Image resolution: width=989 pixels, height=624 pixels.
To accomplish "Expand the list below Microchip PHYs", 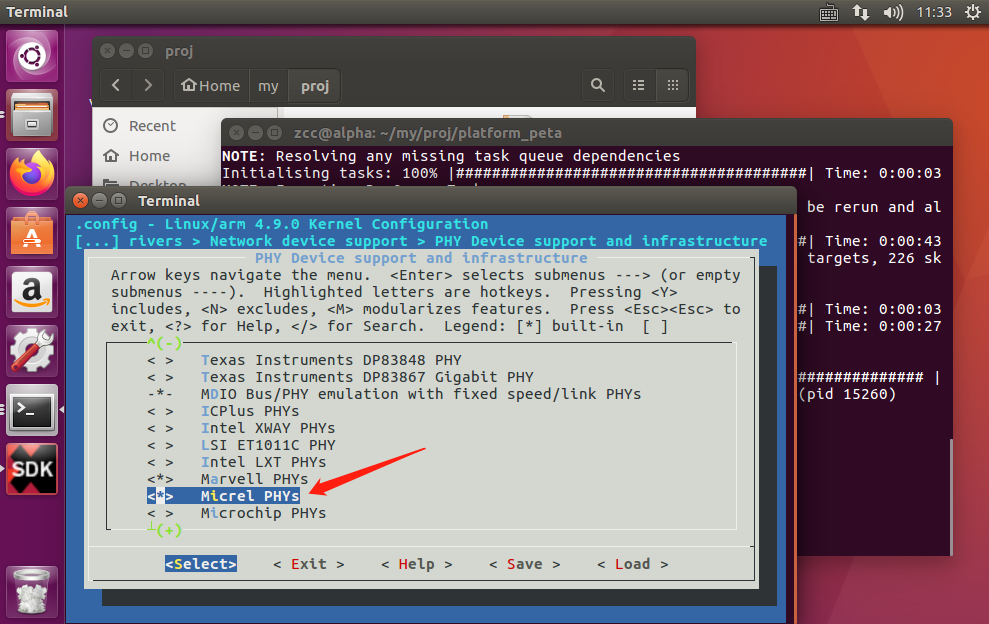I will pos(166,530).
